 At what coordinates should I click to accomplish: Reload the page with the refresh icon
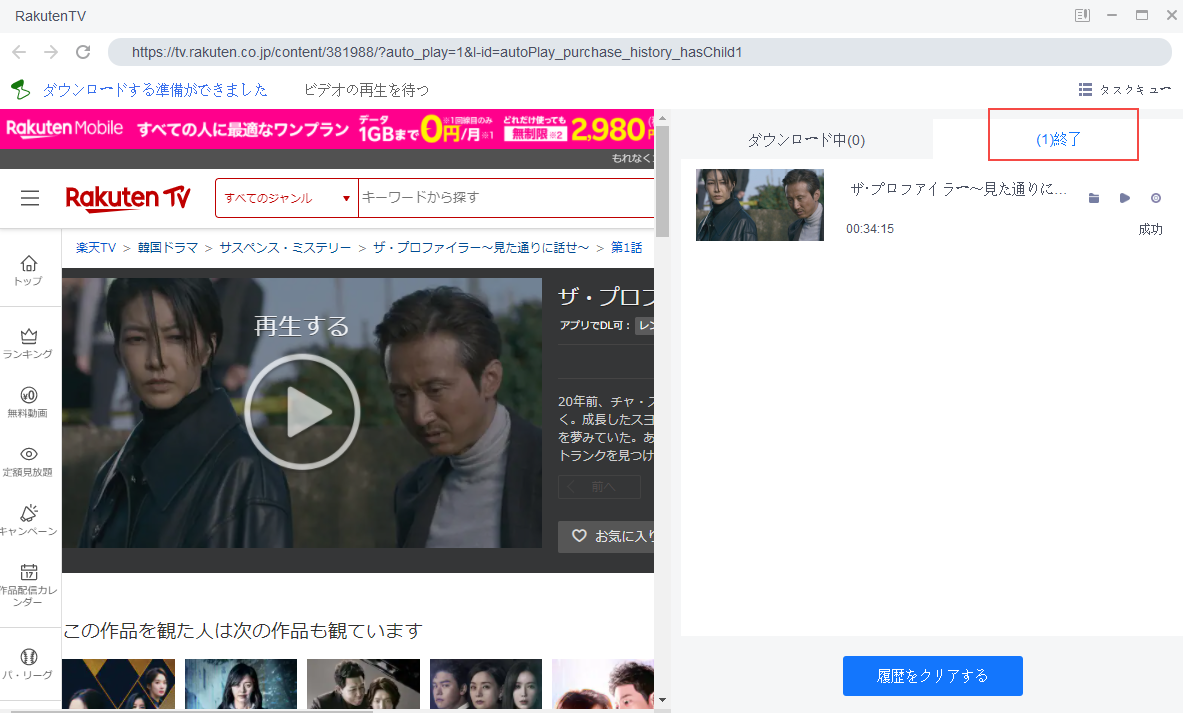tap(83, 52)
